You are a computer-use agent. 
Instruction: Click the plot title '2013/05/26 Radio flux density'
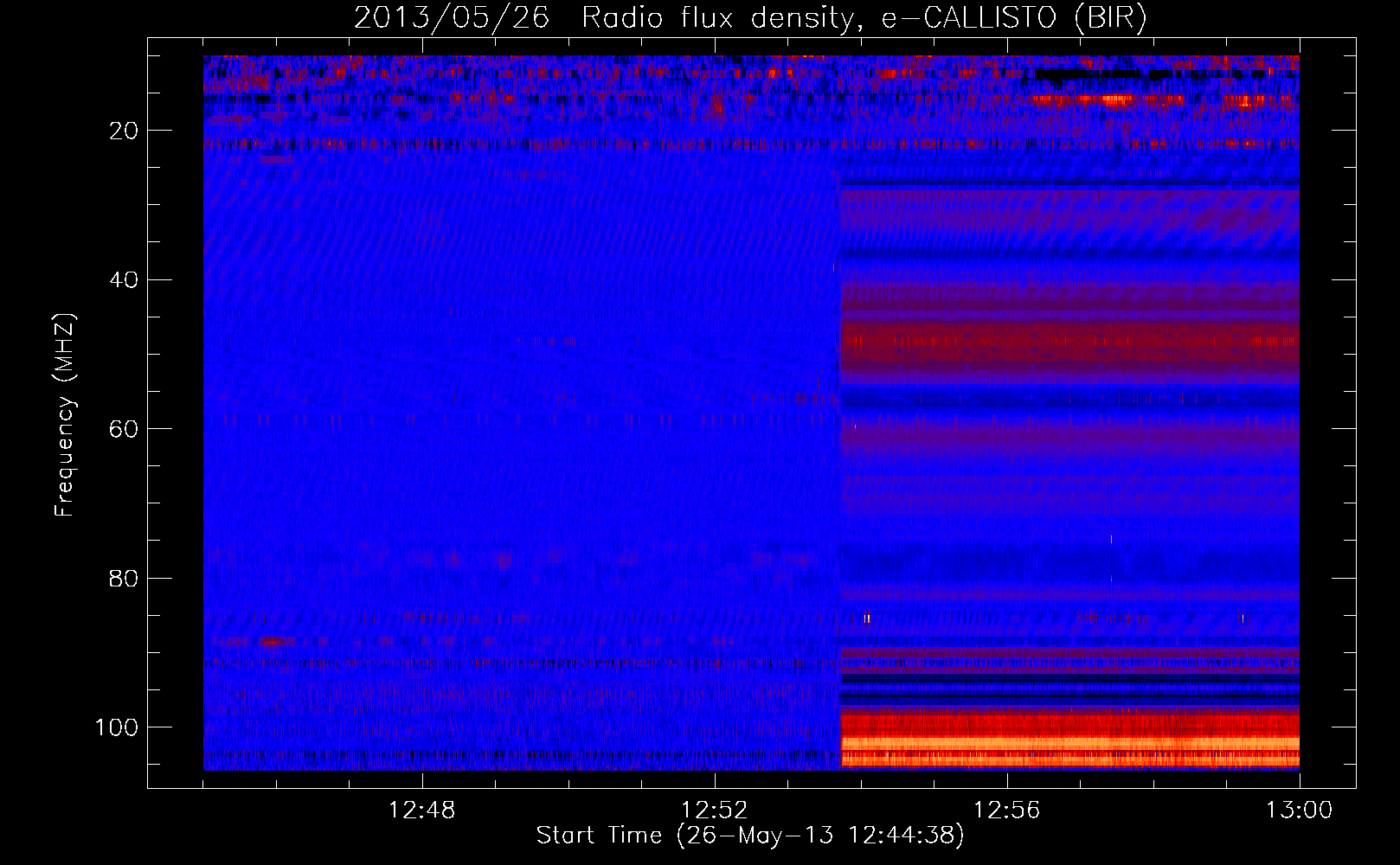pos(603,18)
